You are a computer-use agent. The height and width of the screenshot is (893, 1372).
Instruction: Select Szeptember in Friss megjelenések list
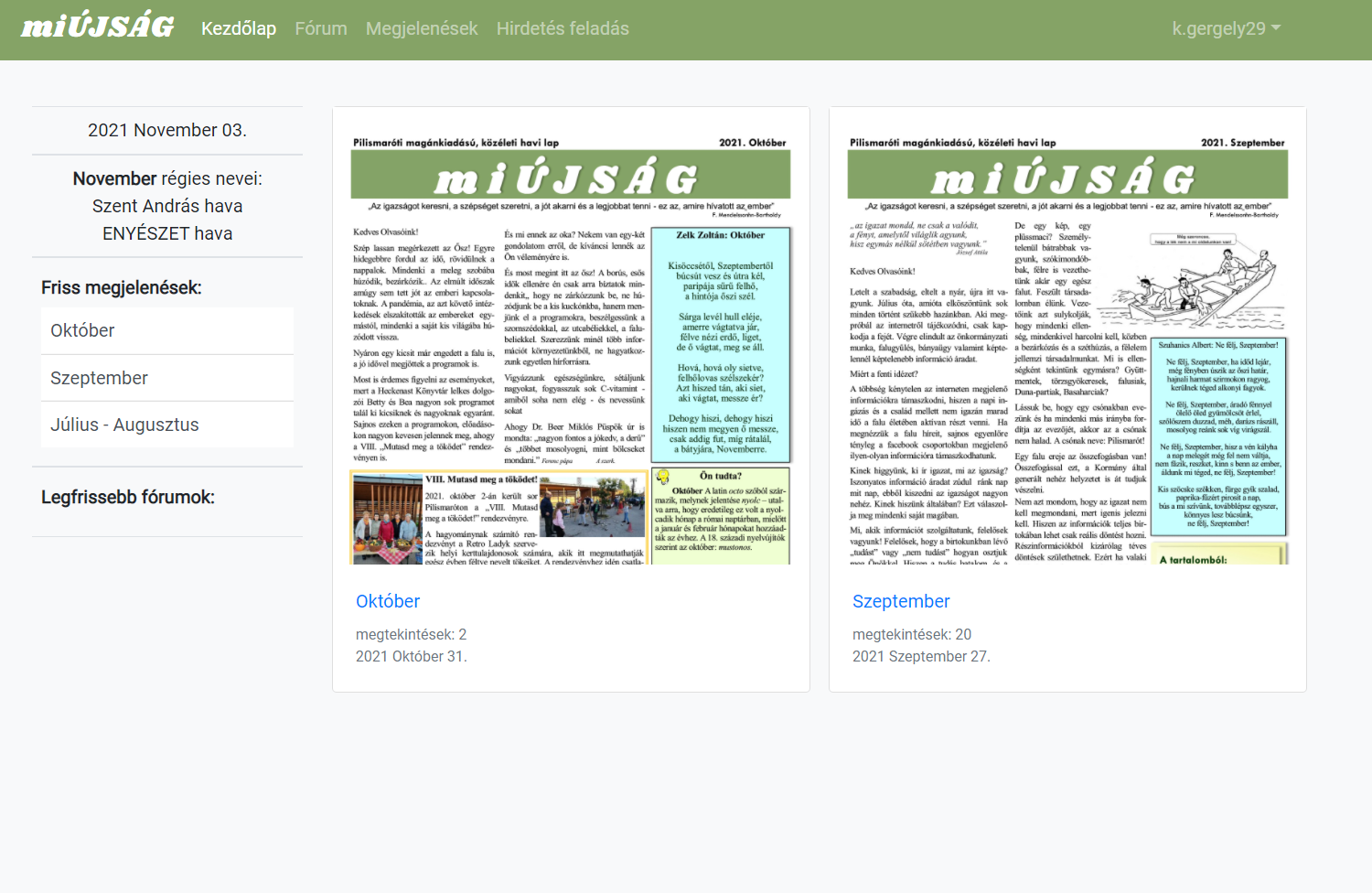pyautogui.click(x=167, y=378)
